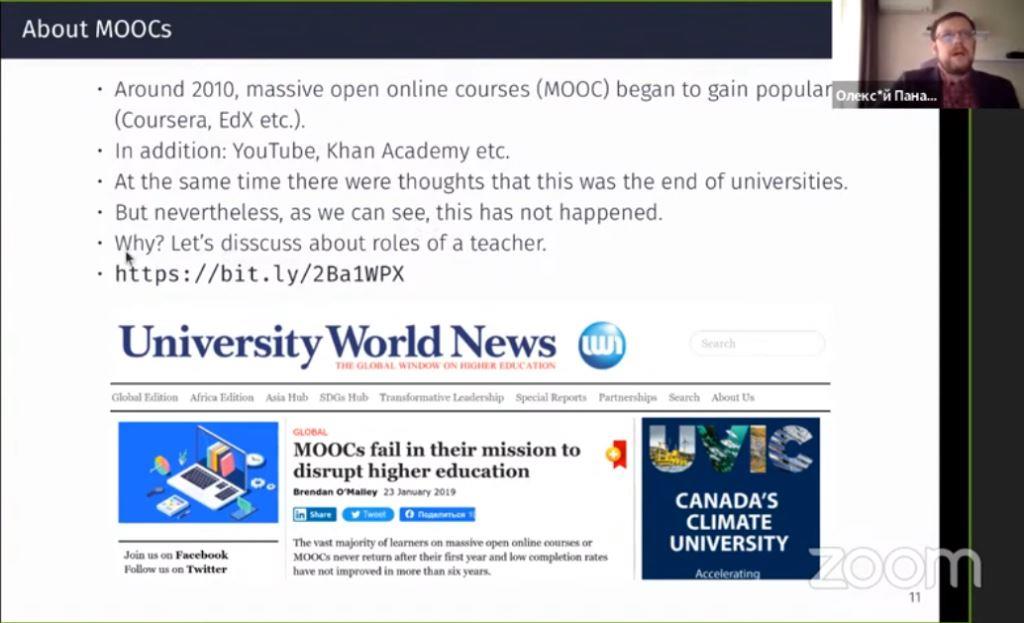The image size is (1024, 623).
Task: Click the article summary paragraph text
Action: tap(450, 556)
